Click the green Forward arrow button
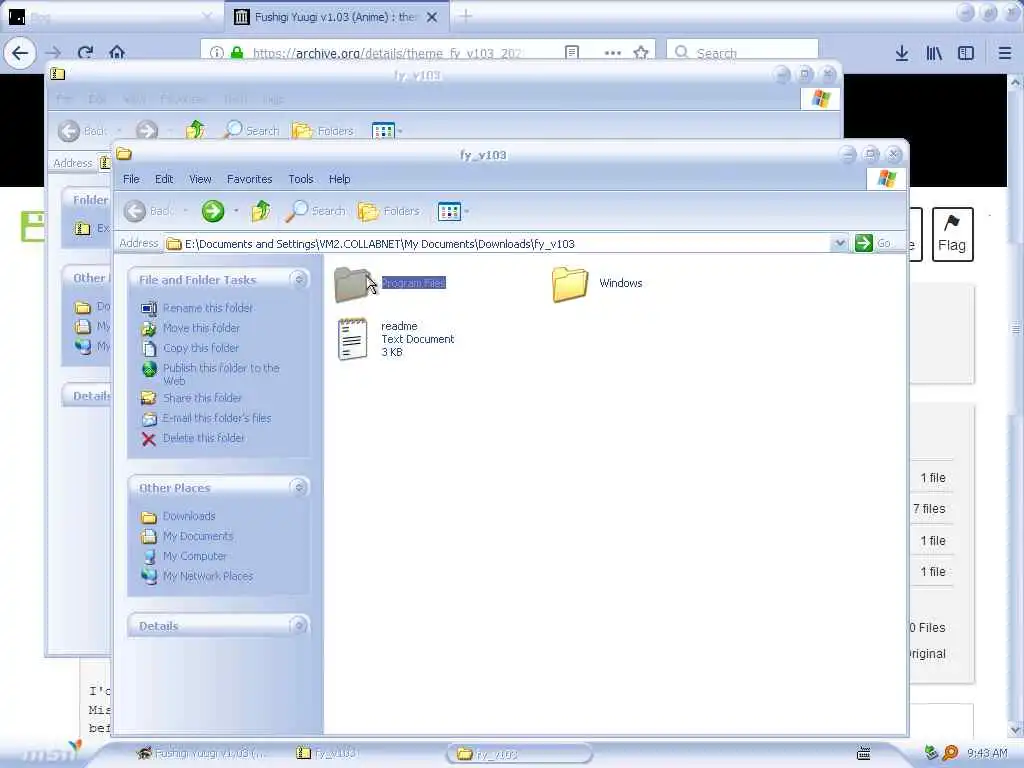Screen dimensions: 1024x768 click(212, 211)
